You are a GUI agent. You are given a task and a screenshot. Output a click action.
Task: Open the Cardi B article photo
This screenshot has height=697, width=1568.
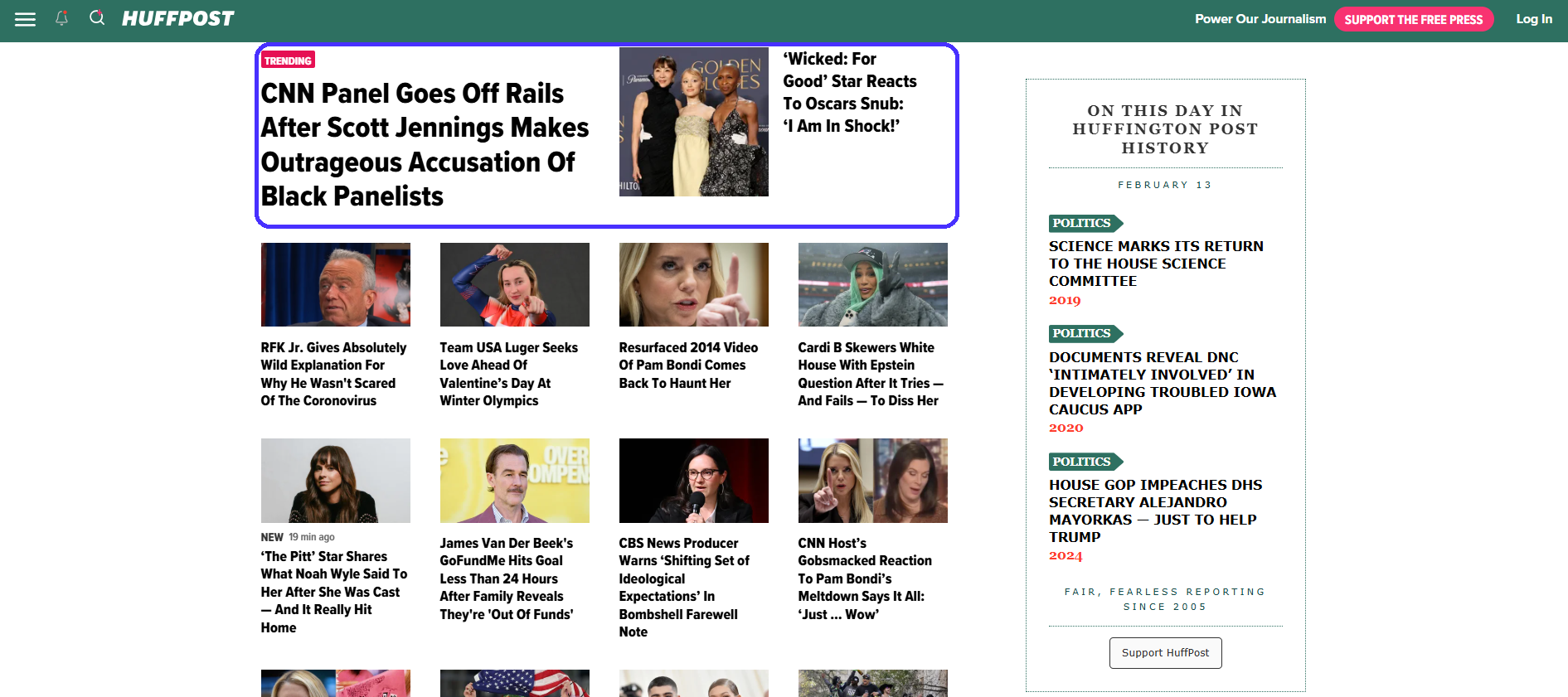click(873, 284)
